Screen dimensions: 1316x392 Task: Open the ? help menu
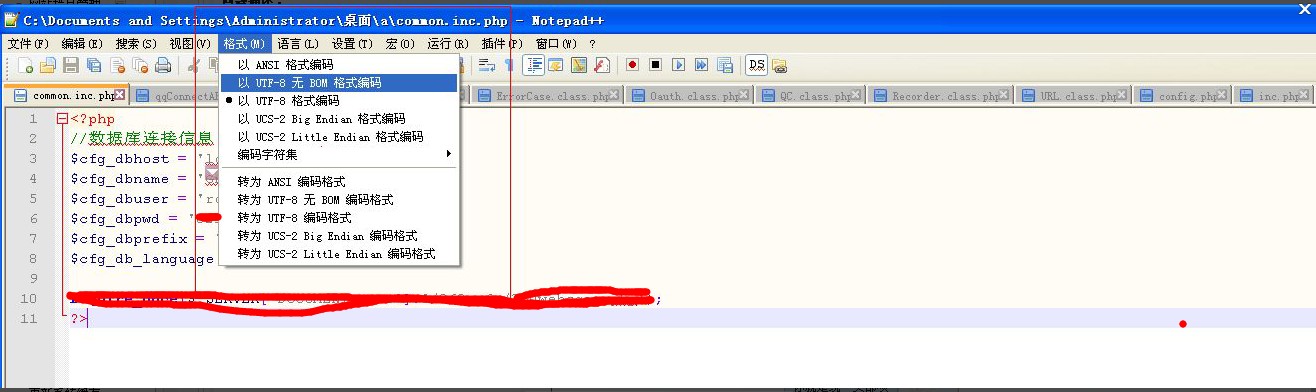coord(592,44)
